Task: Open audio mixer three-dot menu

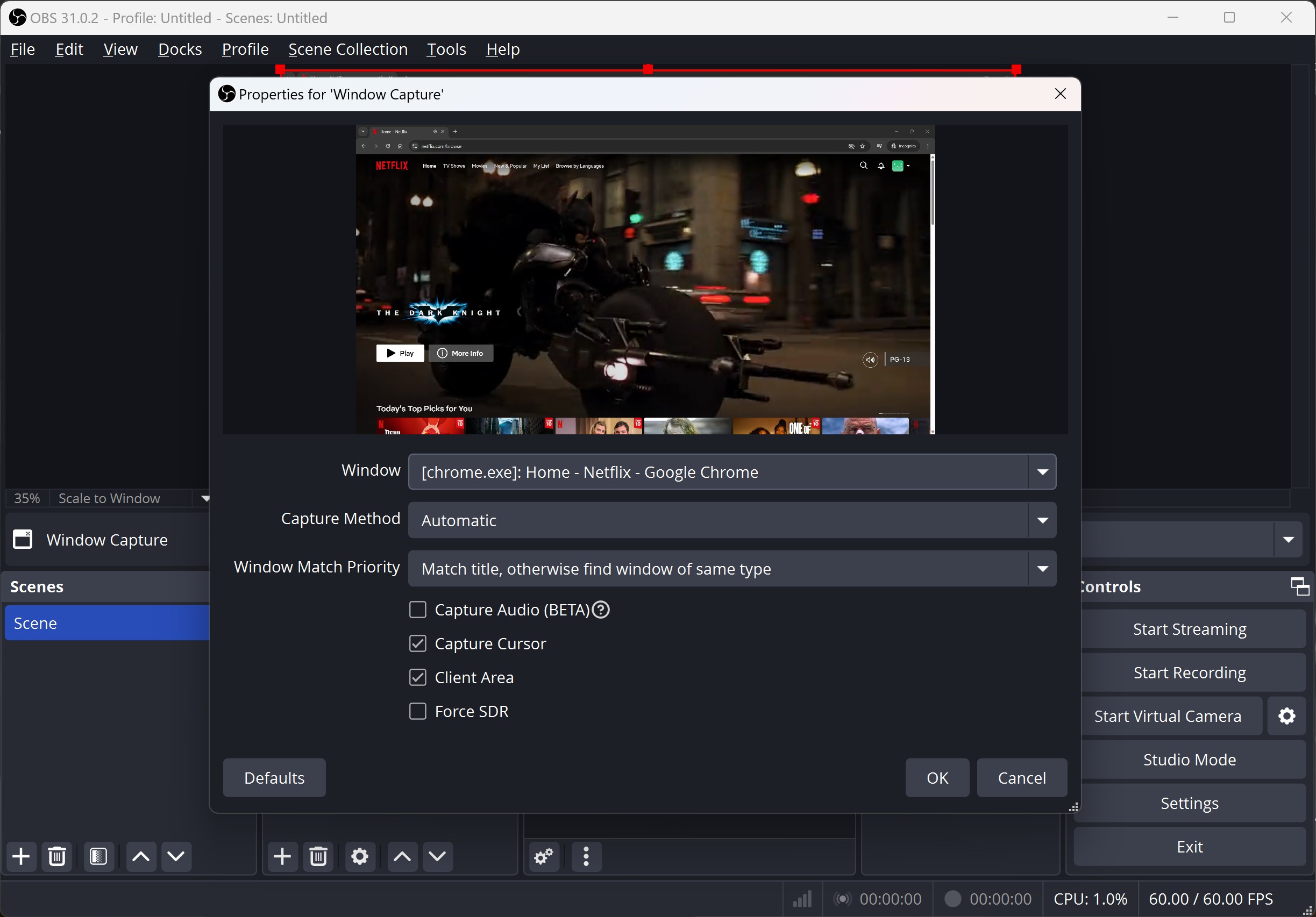Action: (586, 856)
